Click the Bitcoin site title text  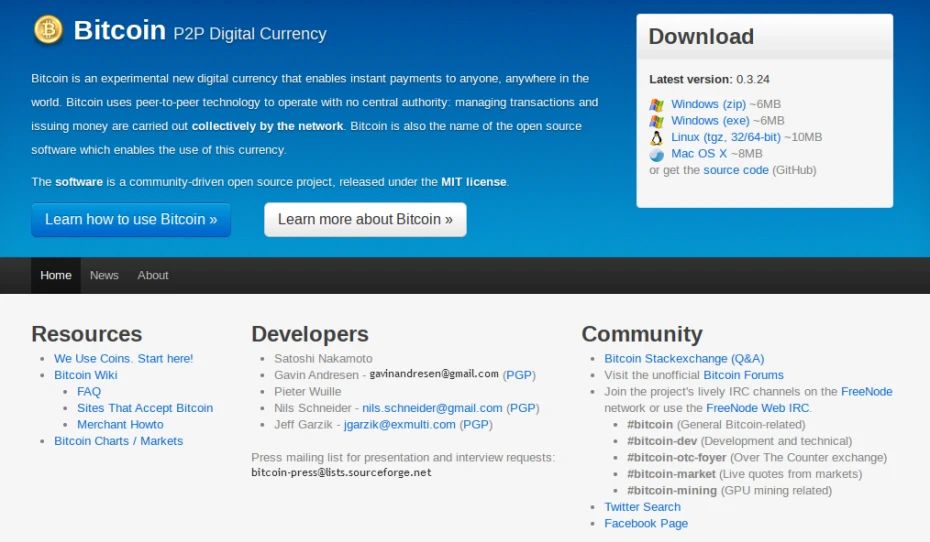(x=119, y=30)
